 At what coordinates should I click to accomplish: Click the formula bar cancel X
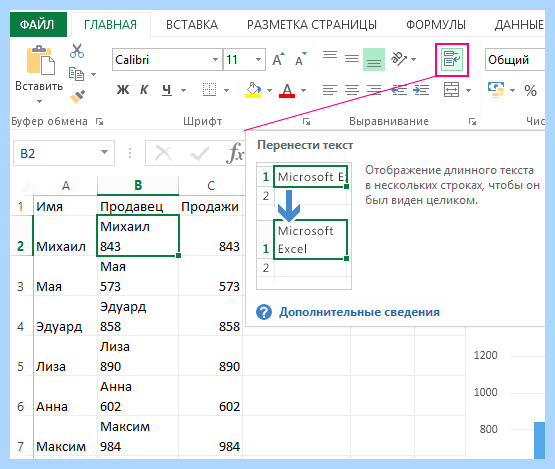[163, 154]
